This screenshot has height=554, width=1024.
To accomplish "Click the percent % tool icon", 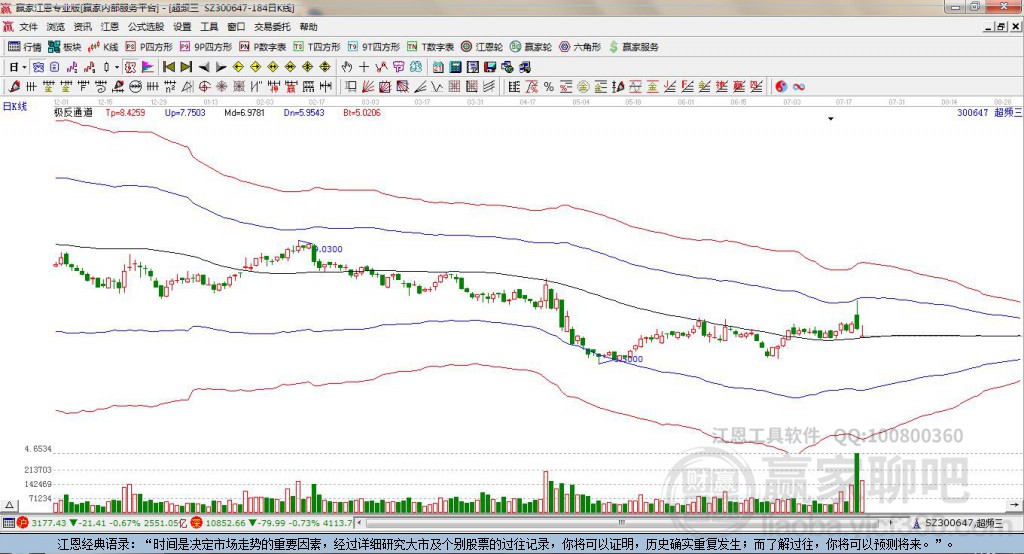I will (x=549, y=86).
